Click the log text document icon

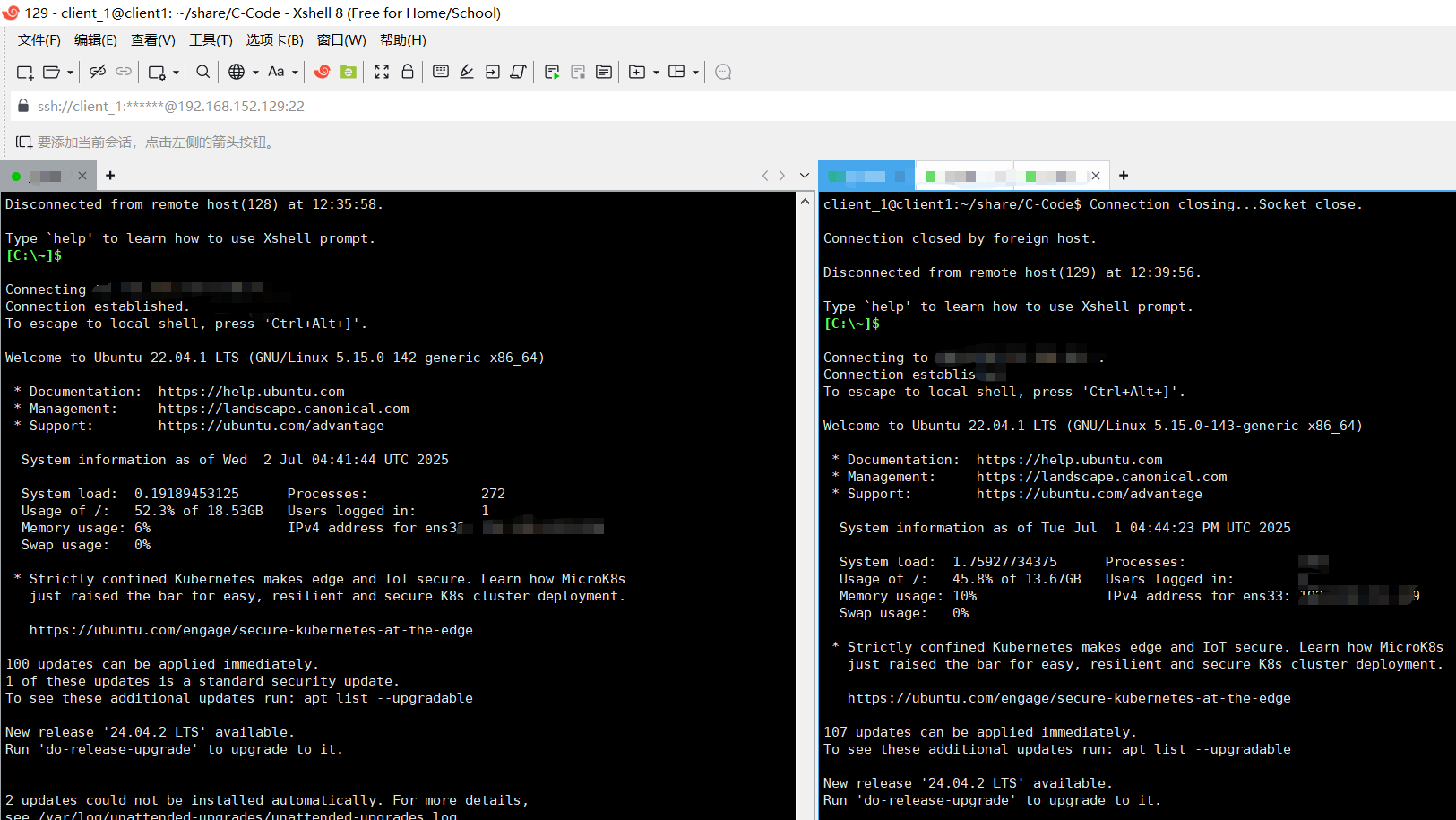[604, 72]
